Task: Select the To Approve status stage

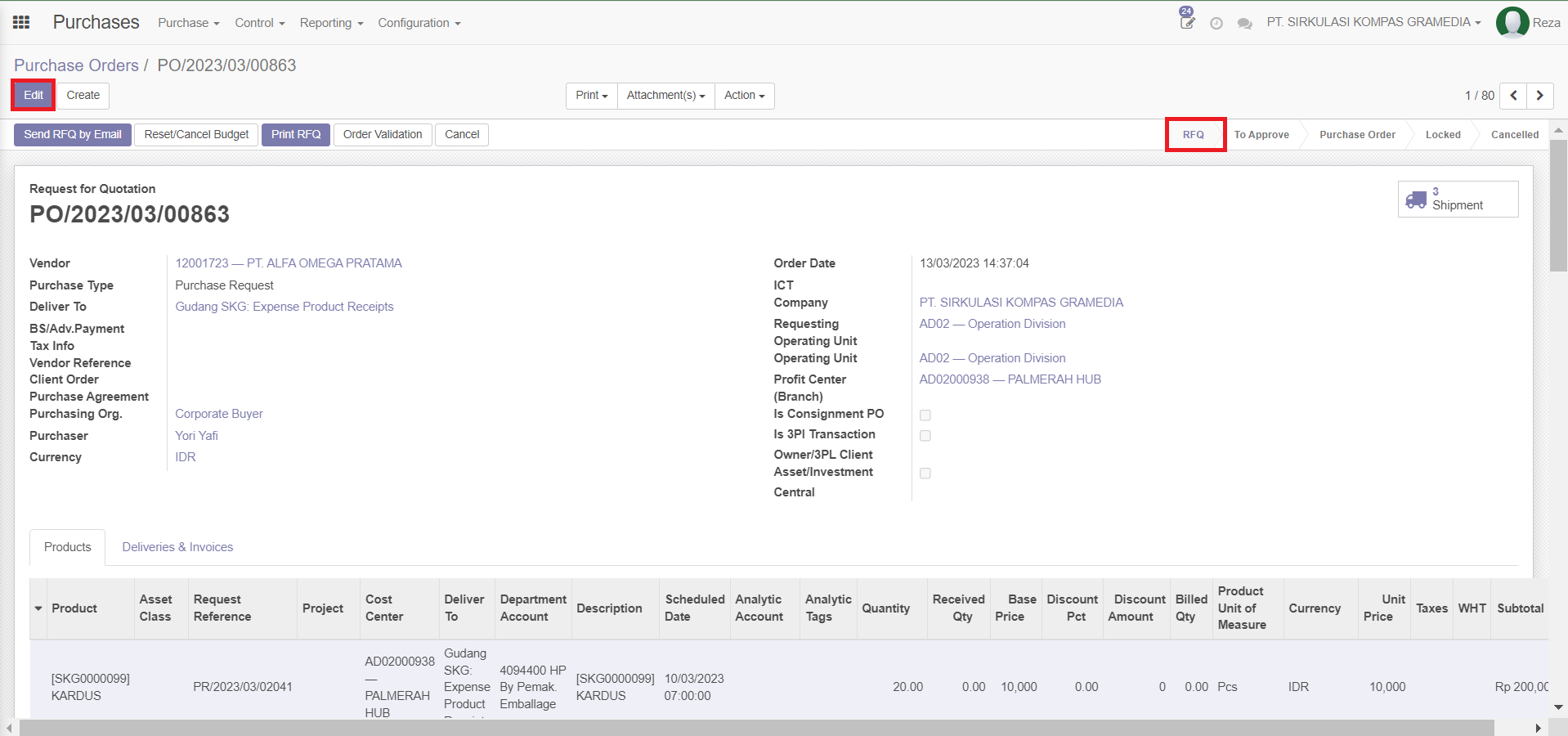Action: tap(1261, 135)
